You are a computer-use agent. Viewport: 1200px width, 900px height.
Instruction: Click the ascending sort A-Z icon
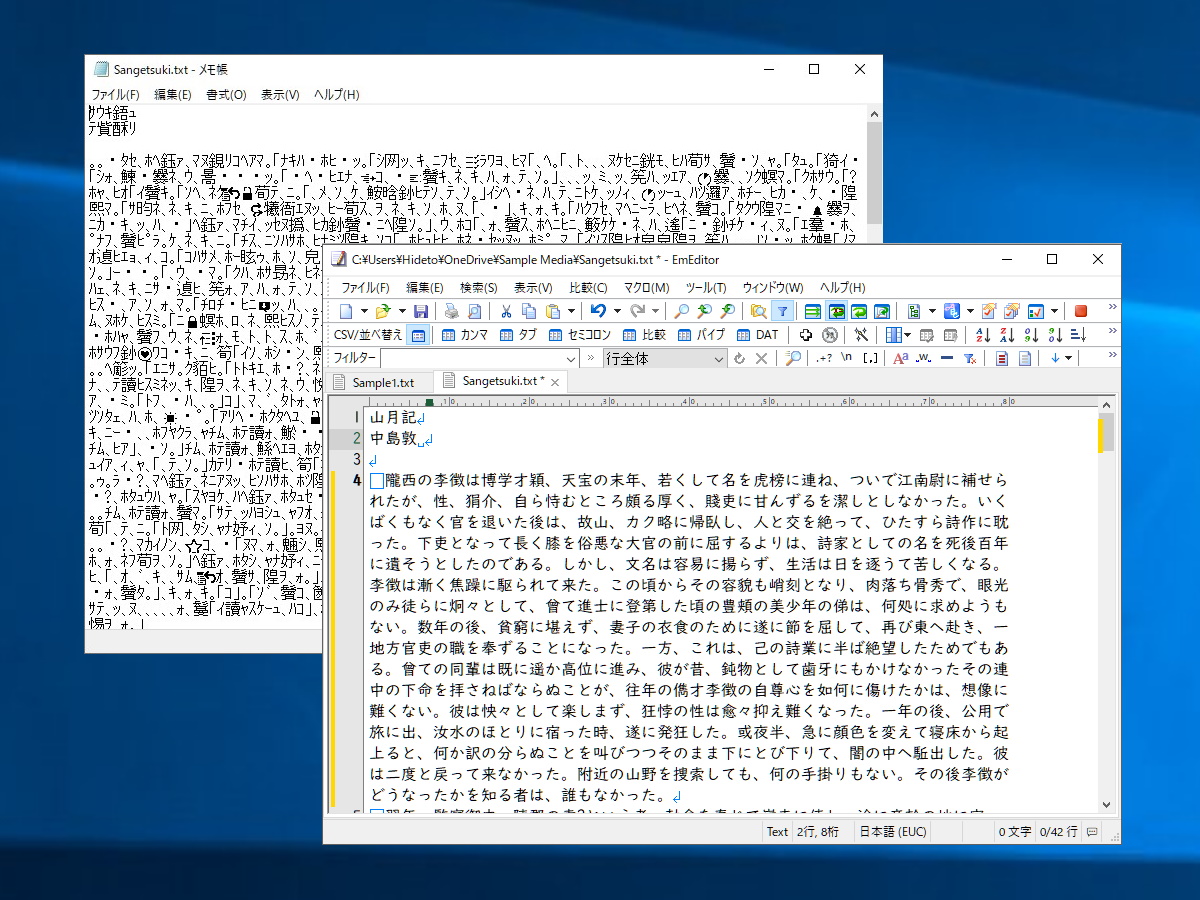click(x=983, y=334)
